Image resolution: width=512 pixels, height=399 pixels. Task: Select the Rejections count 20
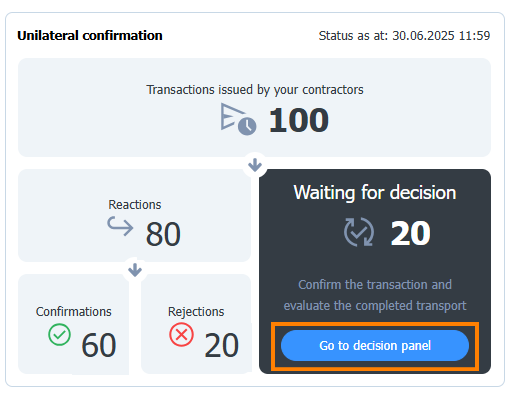click(x=221, y=345)
